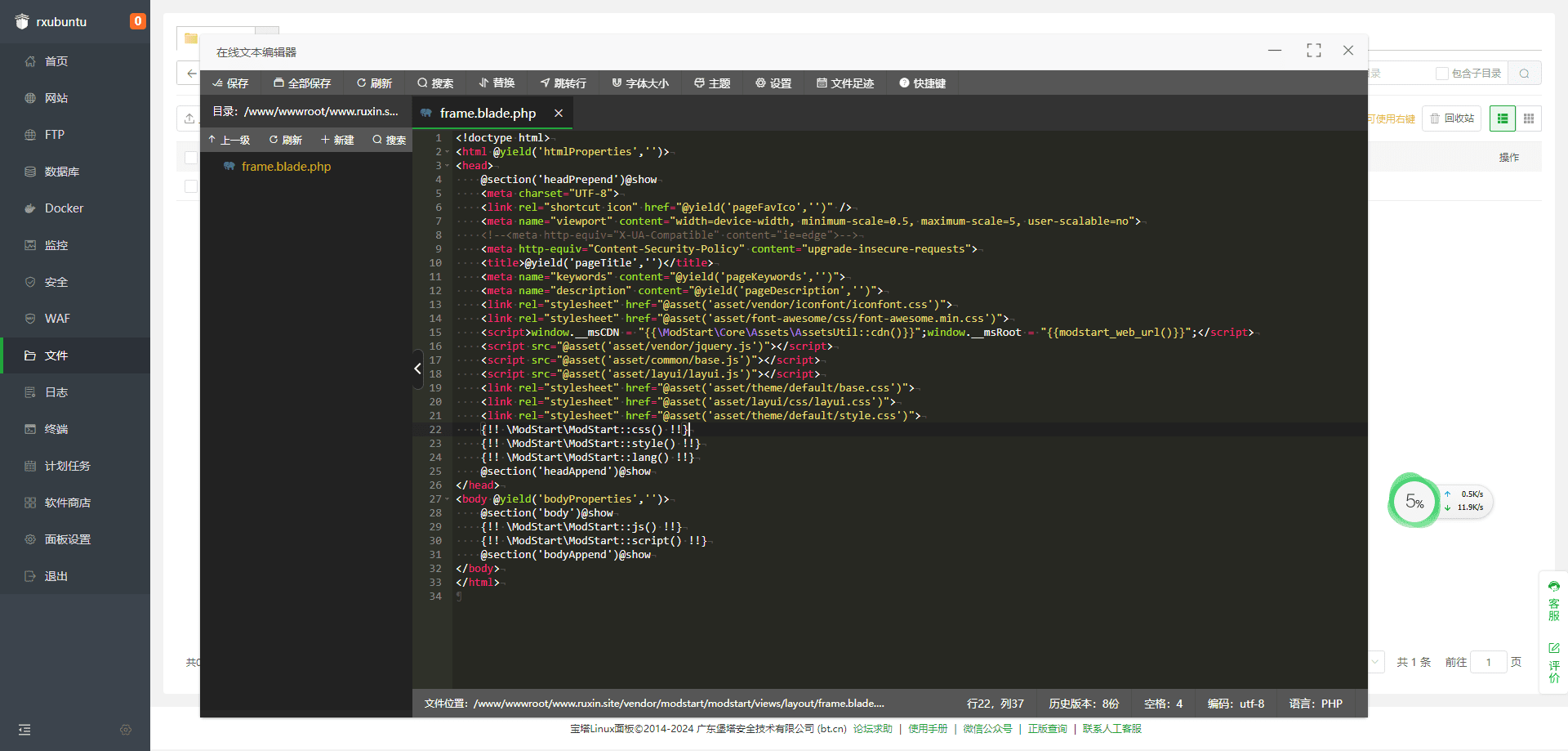Open frame.blade.php in the file tree
The height and width of the screenshot is (751, 1568).
pos(286,167)
